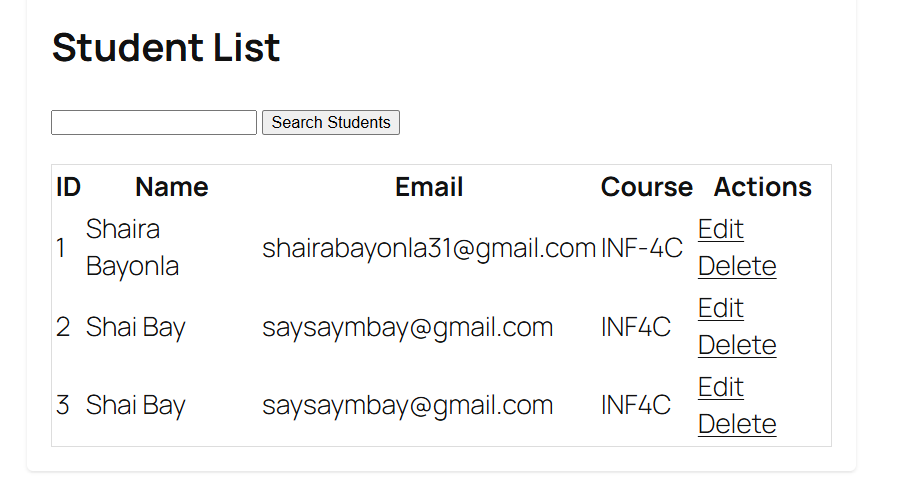Viewport: 908px width, 497px height.
Task: Delete the student with ID 3
Action: click(x=736, y=424)
